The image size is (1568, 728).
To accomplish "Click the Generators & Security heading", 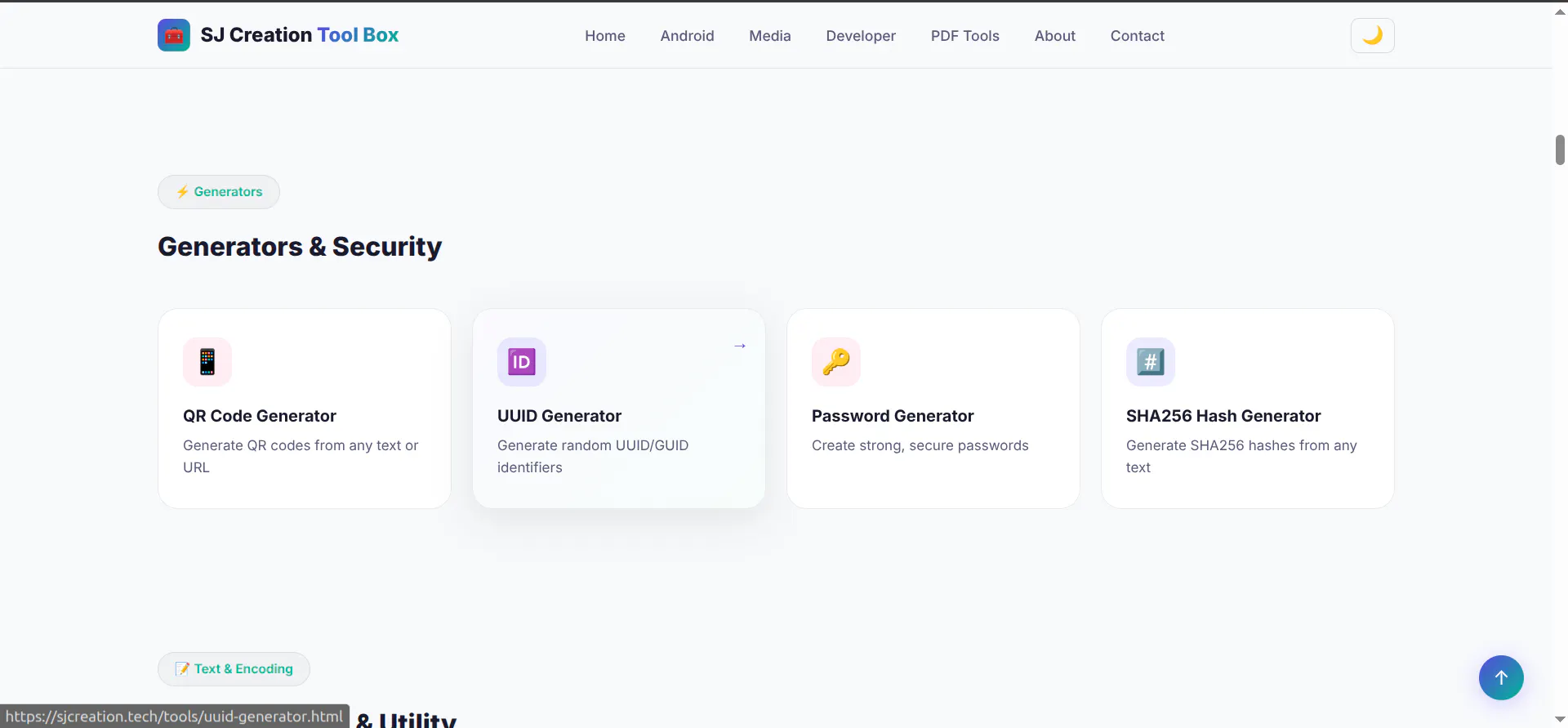I will click(x=300, y=247).
